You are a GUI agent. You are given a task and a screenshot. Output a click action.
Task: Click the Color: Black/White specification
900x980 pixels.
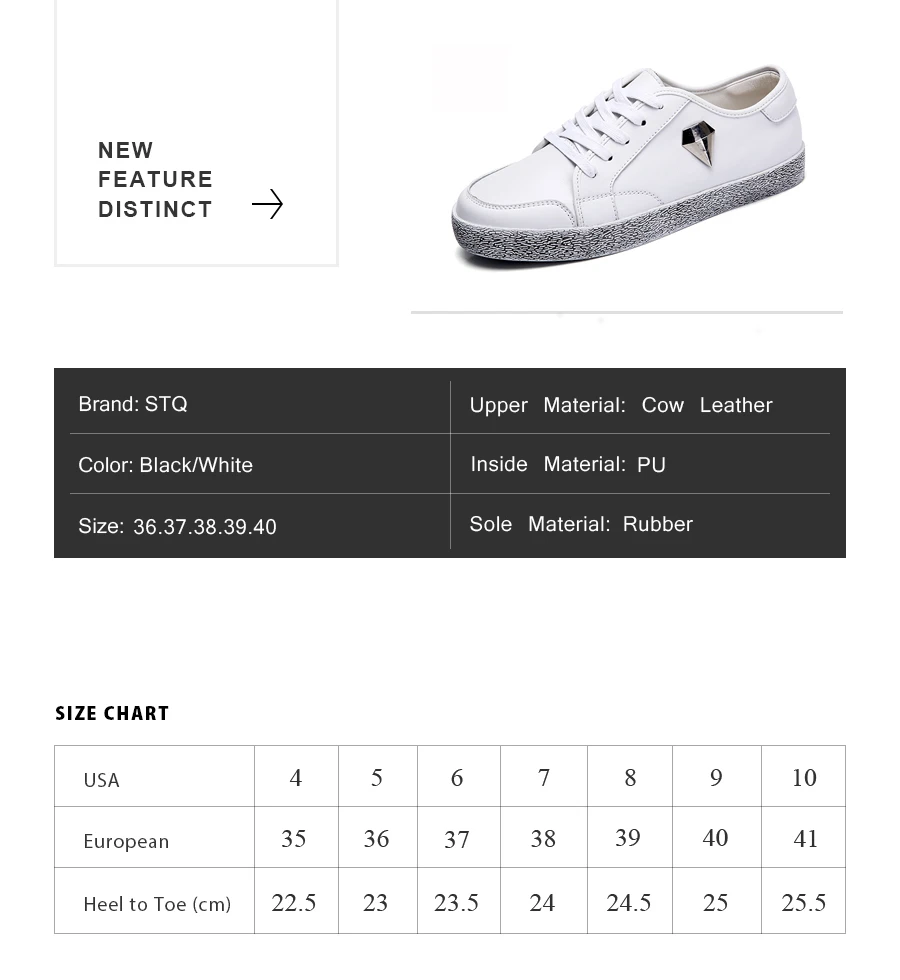click(165, 465)
